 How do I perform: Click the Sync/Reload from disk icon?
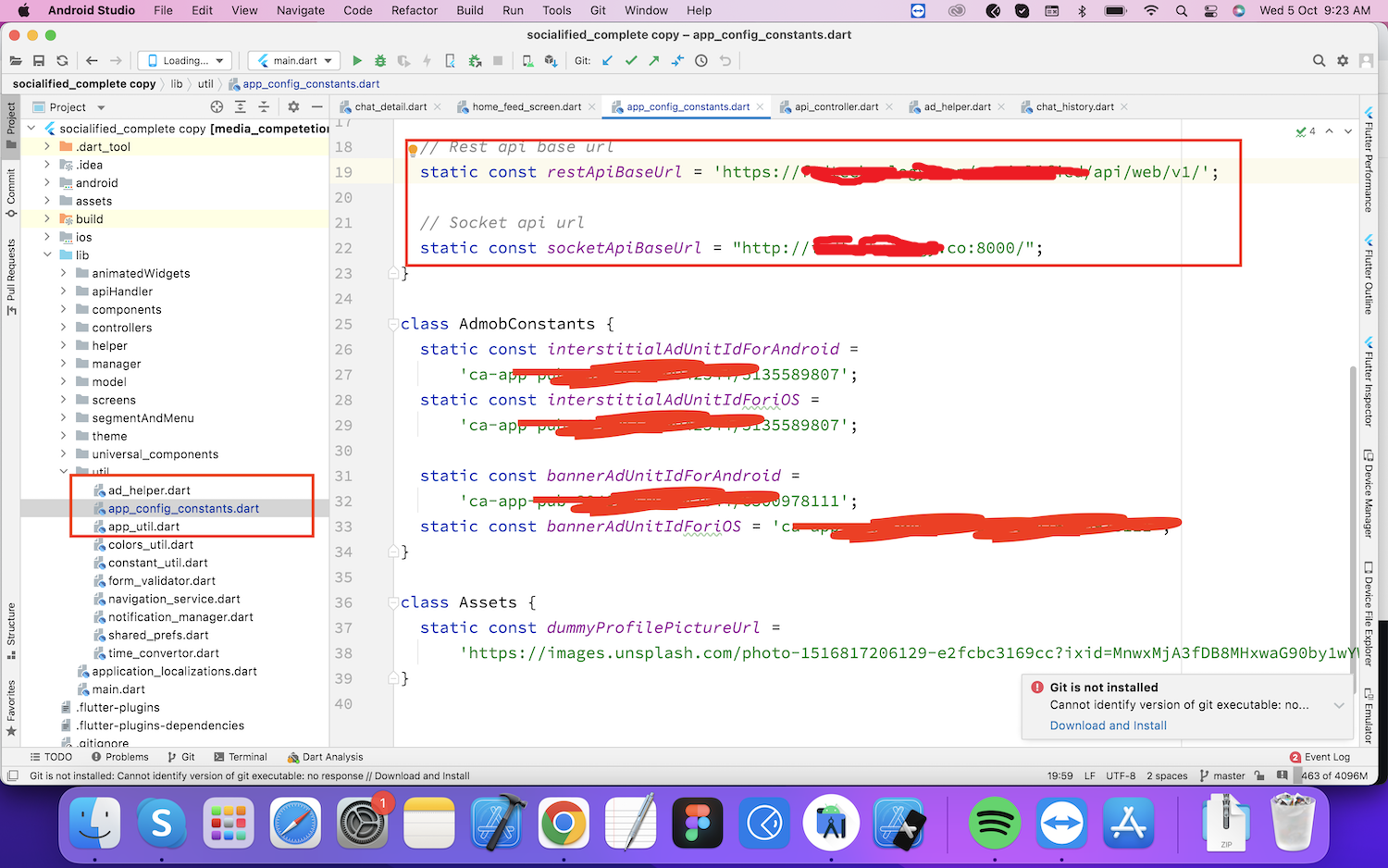click(62, 61)
